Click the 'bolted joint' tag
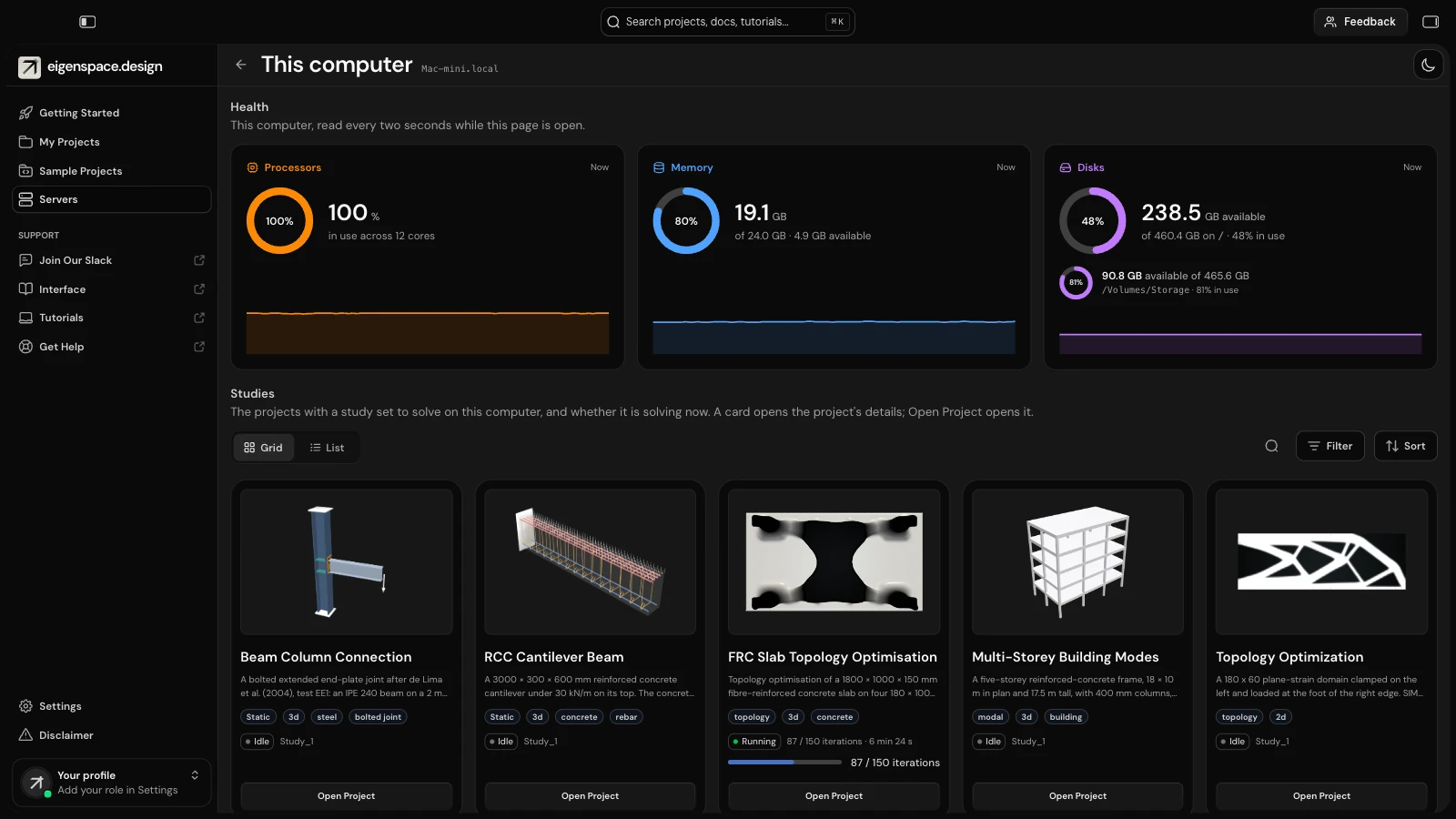The image size is (1456, 819). tap(378, 717)
